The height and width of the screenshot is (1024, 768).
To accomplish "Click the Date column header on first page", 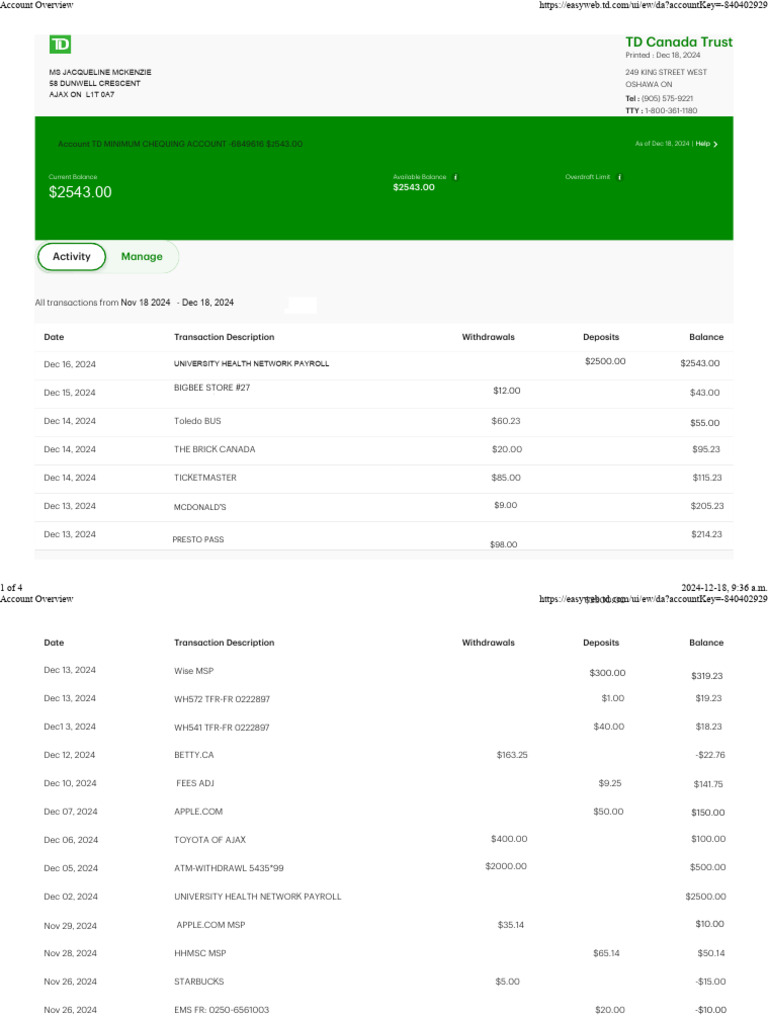I will point(54,337).
